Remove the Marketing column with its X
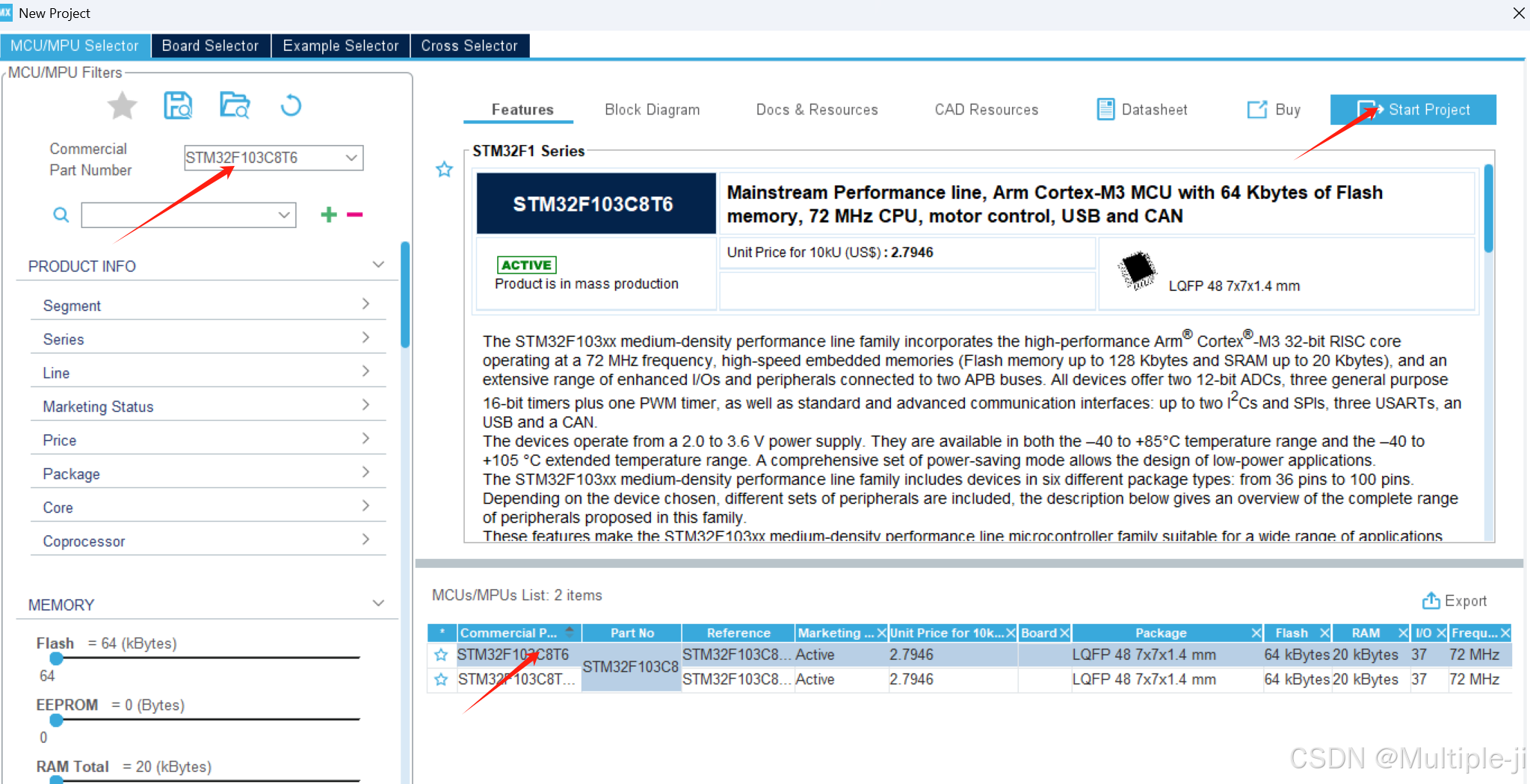1530x784 pixels. click(x=881, y=633)
